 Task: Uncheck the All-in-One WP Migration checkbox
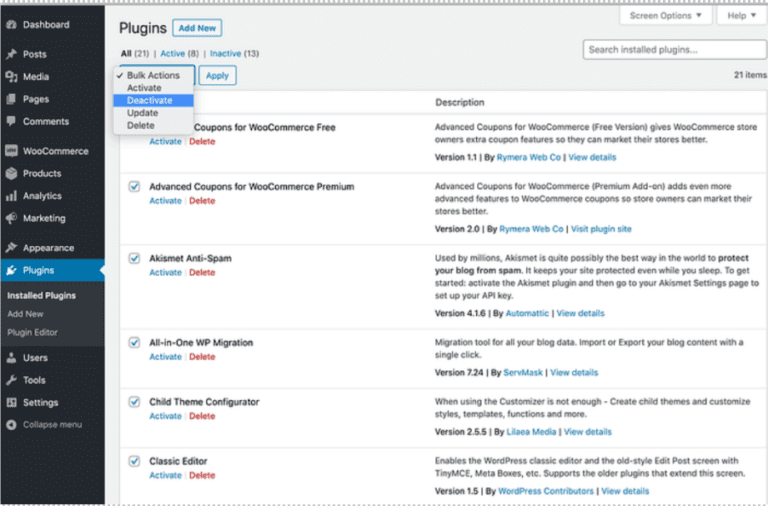[134, 342]
